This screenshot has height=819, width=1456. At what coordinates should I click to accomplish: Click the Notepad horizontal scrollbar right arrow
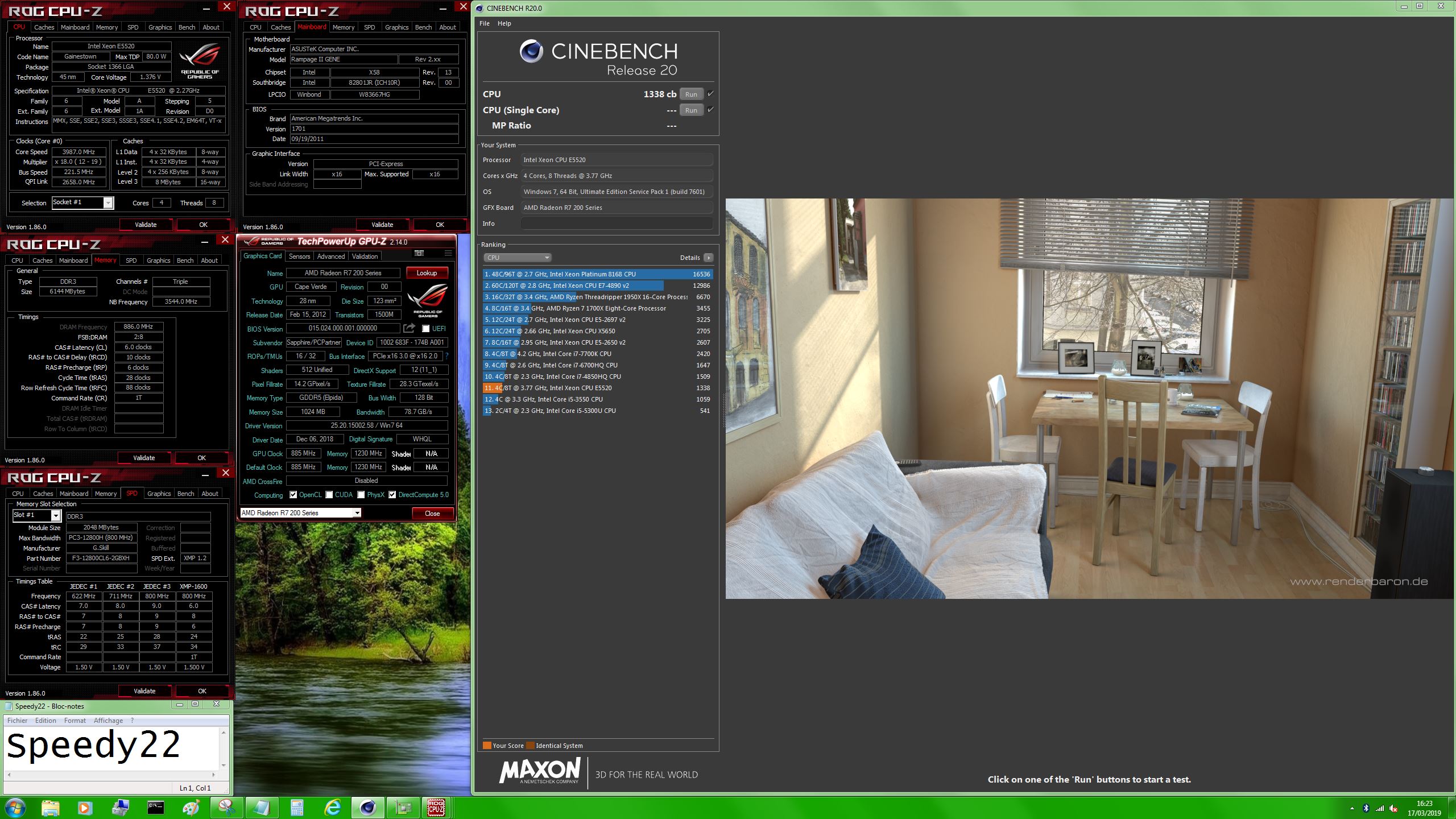[x=213, y=775]
